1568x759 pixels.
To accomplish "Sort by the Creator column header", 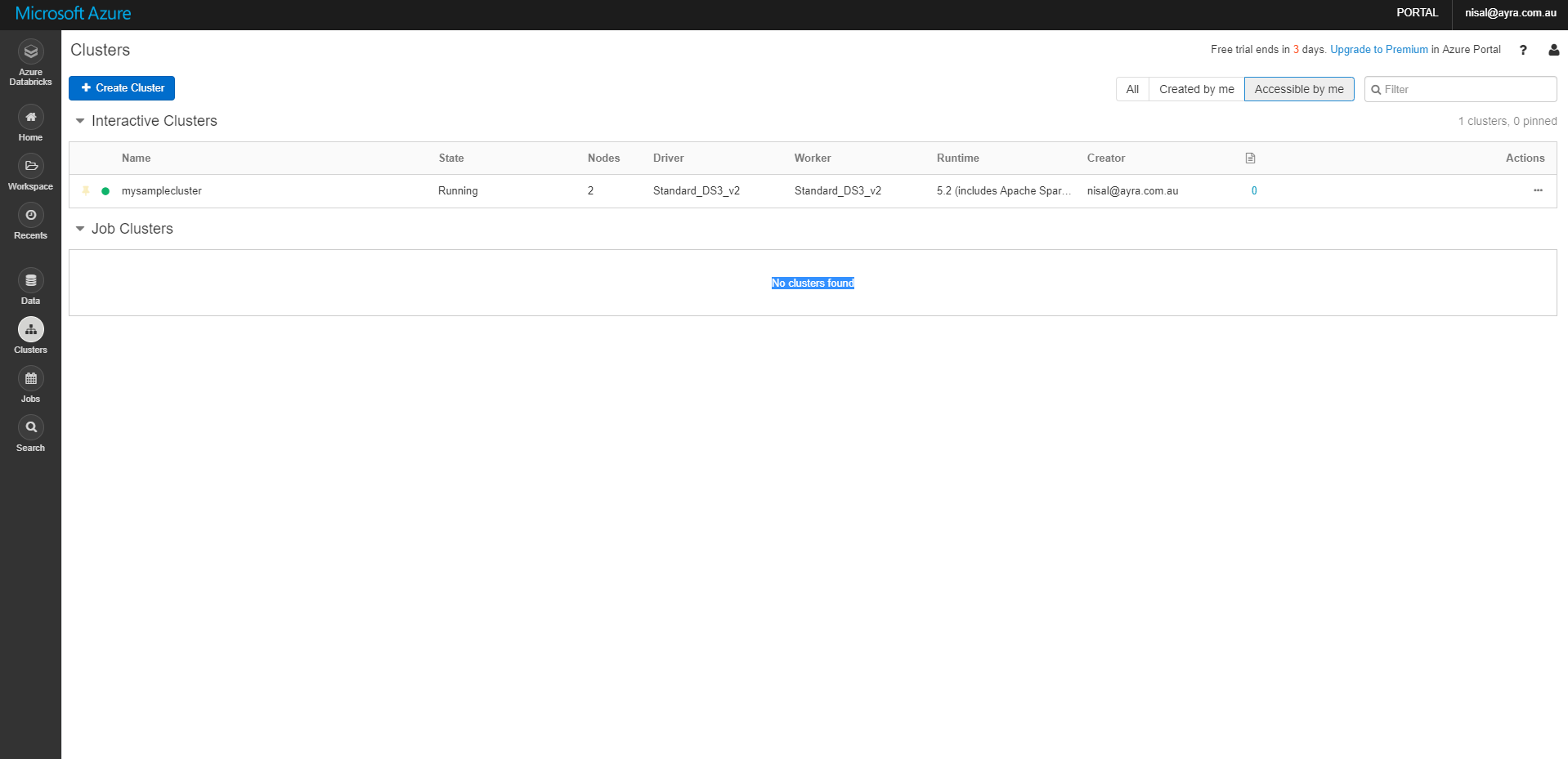I will click(1106, 158).
